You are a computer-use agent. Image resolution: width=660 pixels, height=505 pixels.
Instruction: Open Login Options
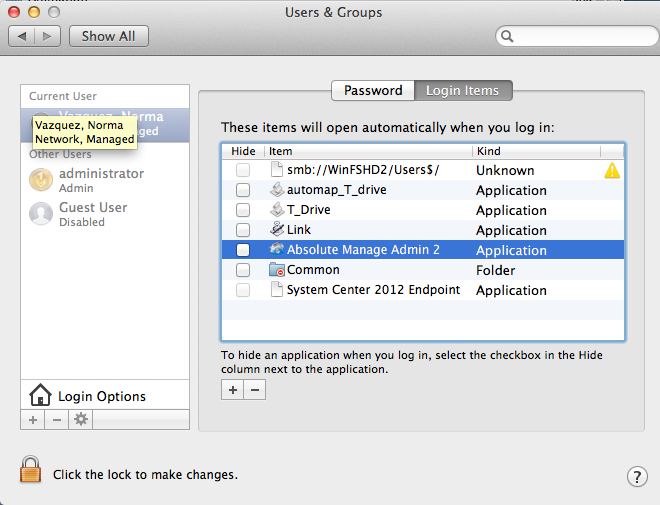(x=105, y=395)
